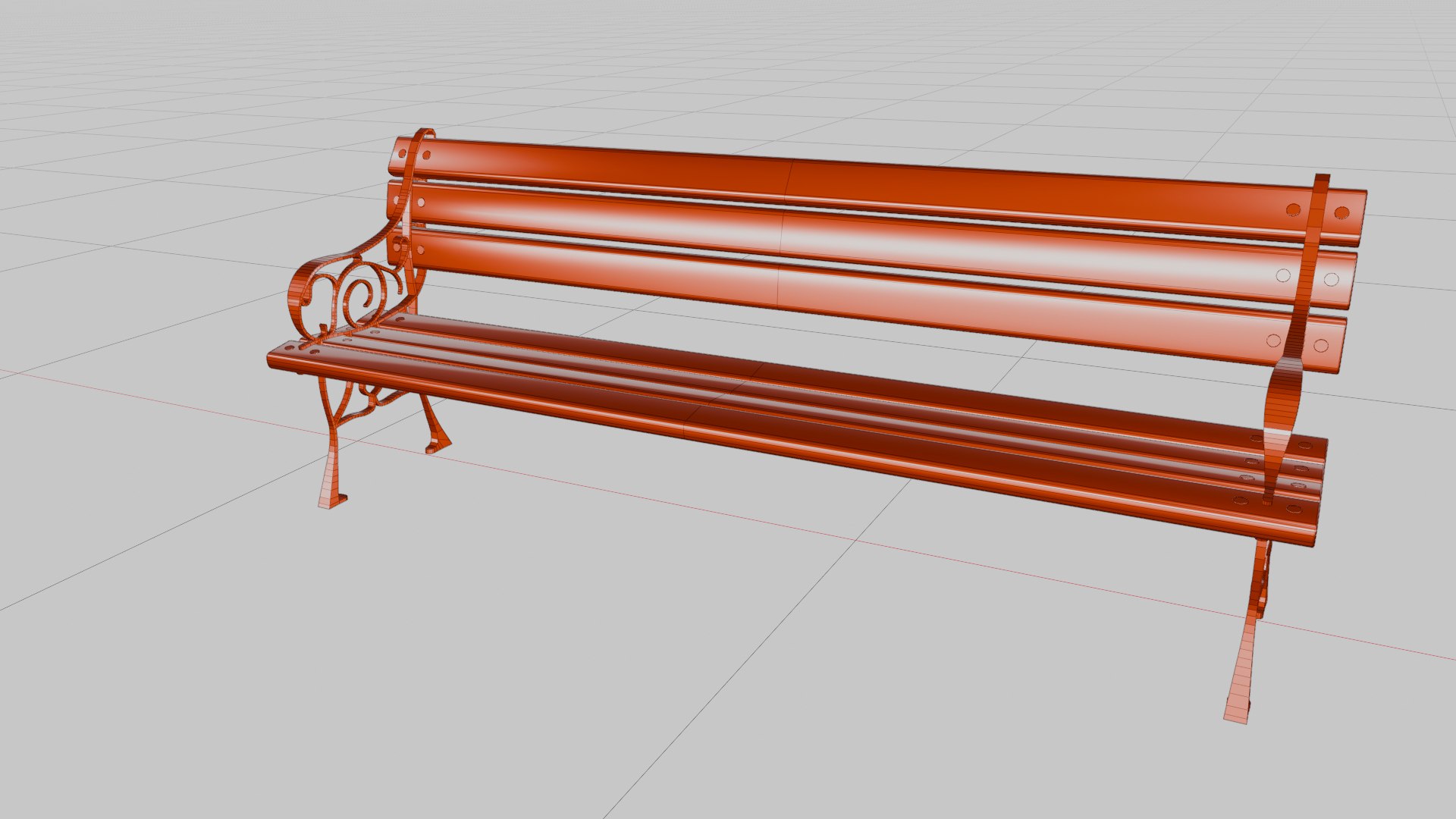Click the scrolled left armrest ornament
Image resolution: width=1456 pixels, height=819 pixels.
click(350, 292)
